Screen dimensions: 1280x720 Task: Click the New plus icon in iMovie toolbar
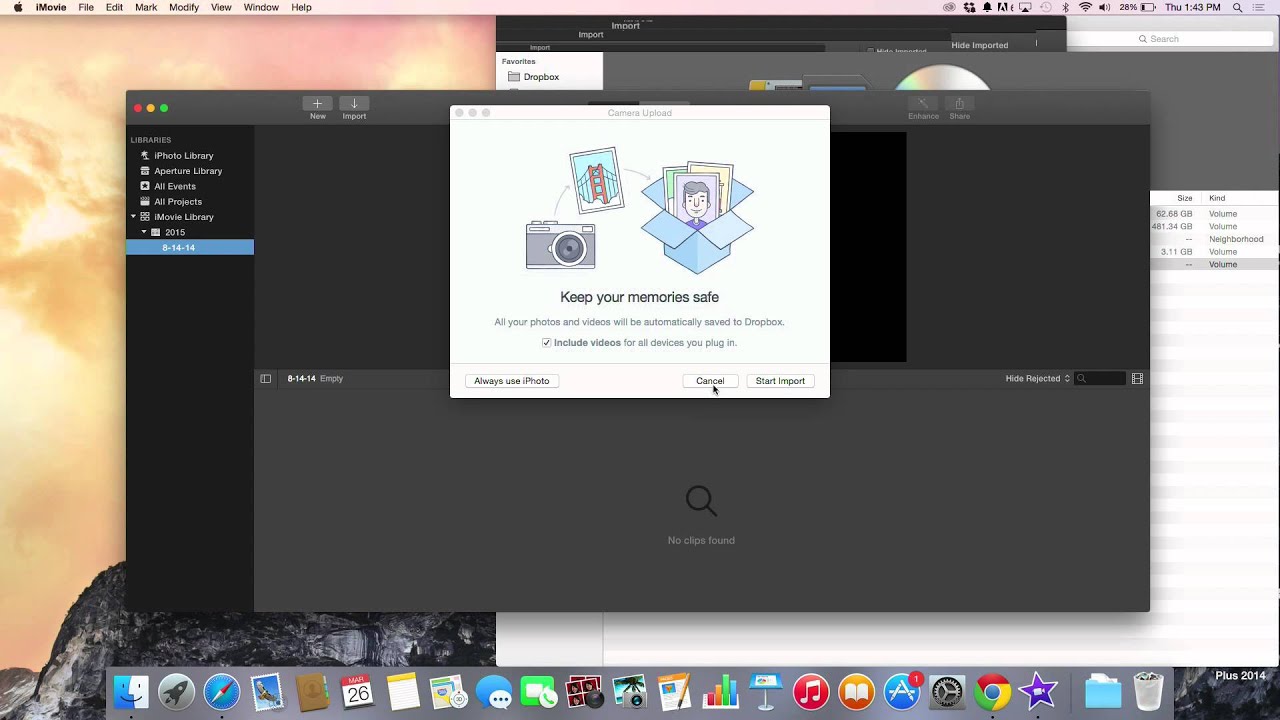tap(317, 104)
